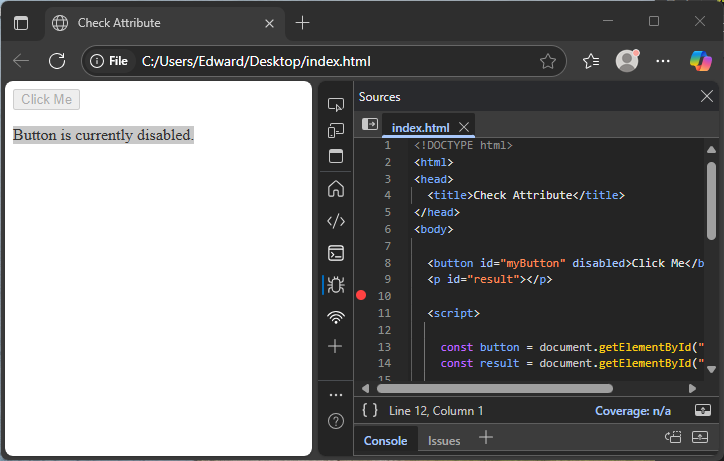Go back to the previous page
This screenshot has height=461, width=724.
21,61
